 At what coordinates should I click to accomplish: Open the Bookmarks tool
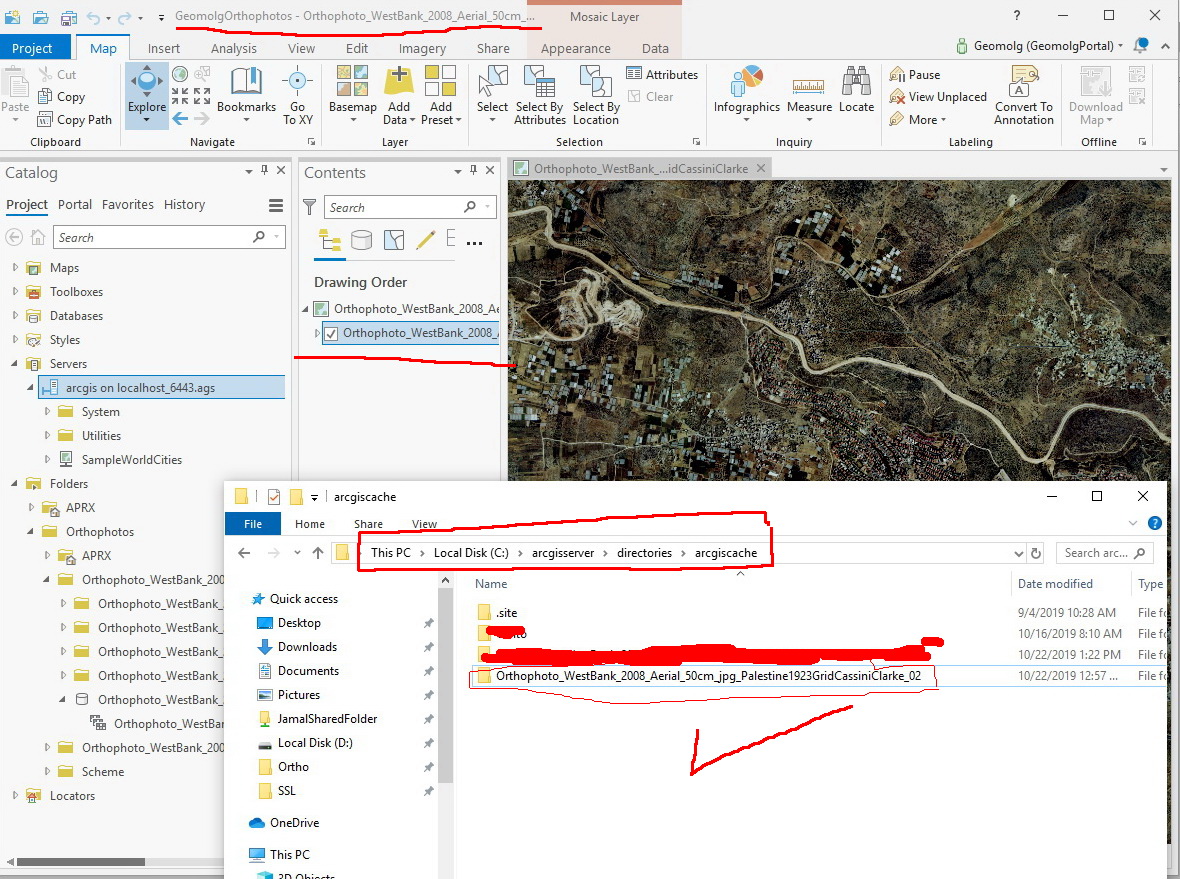coord(246,91)
